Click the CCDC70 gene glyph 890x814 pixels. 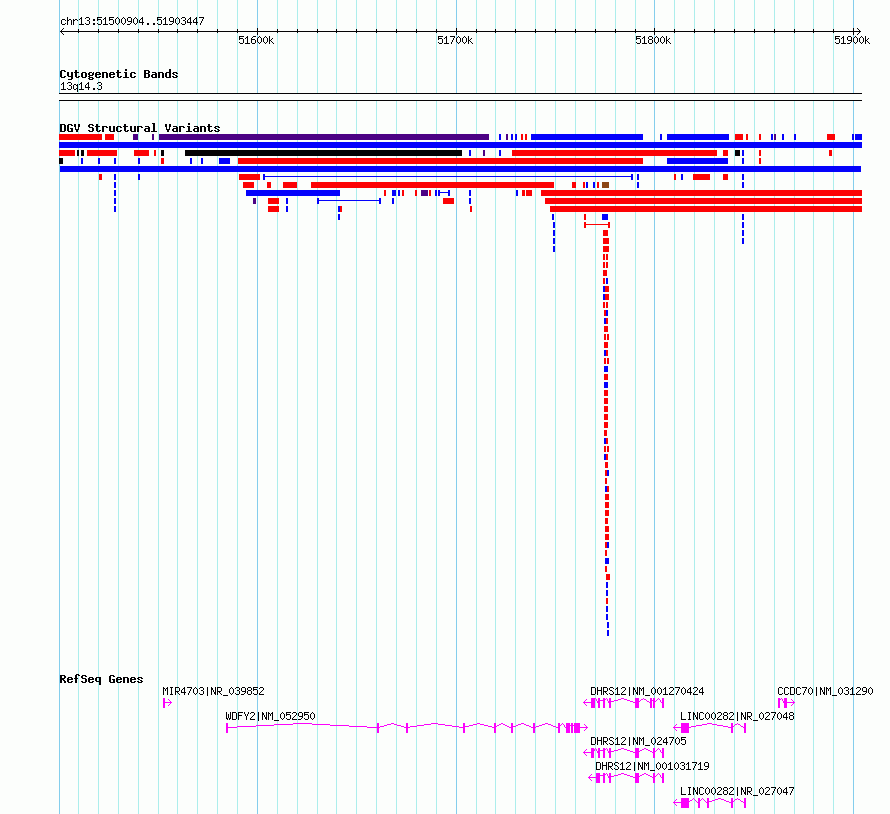(786, 703)
